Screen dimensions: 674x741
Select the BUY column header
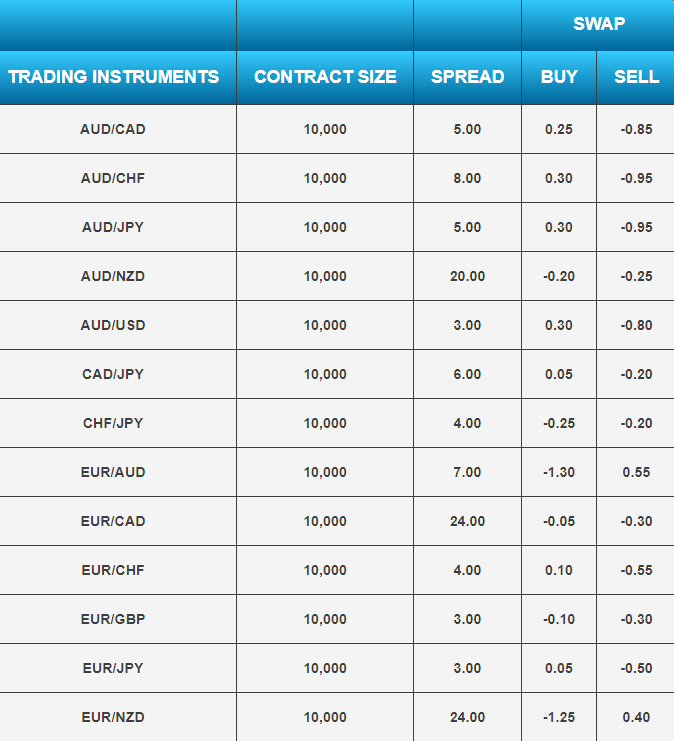[559, 77]
